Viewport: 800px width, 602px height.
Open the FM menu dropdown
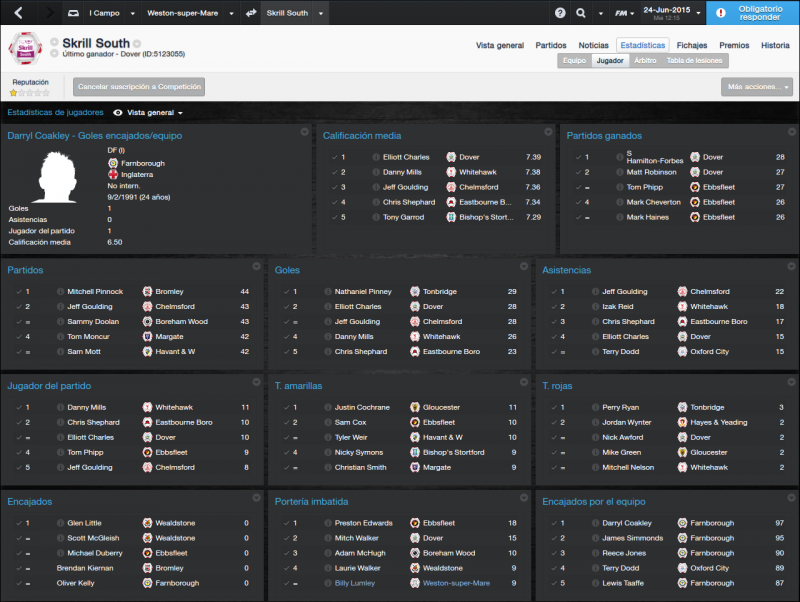click(624, 13)
